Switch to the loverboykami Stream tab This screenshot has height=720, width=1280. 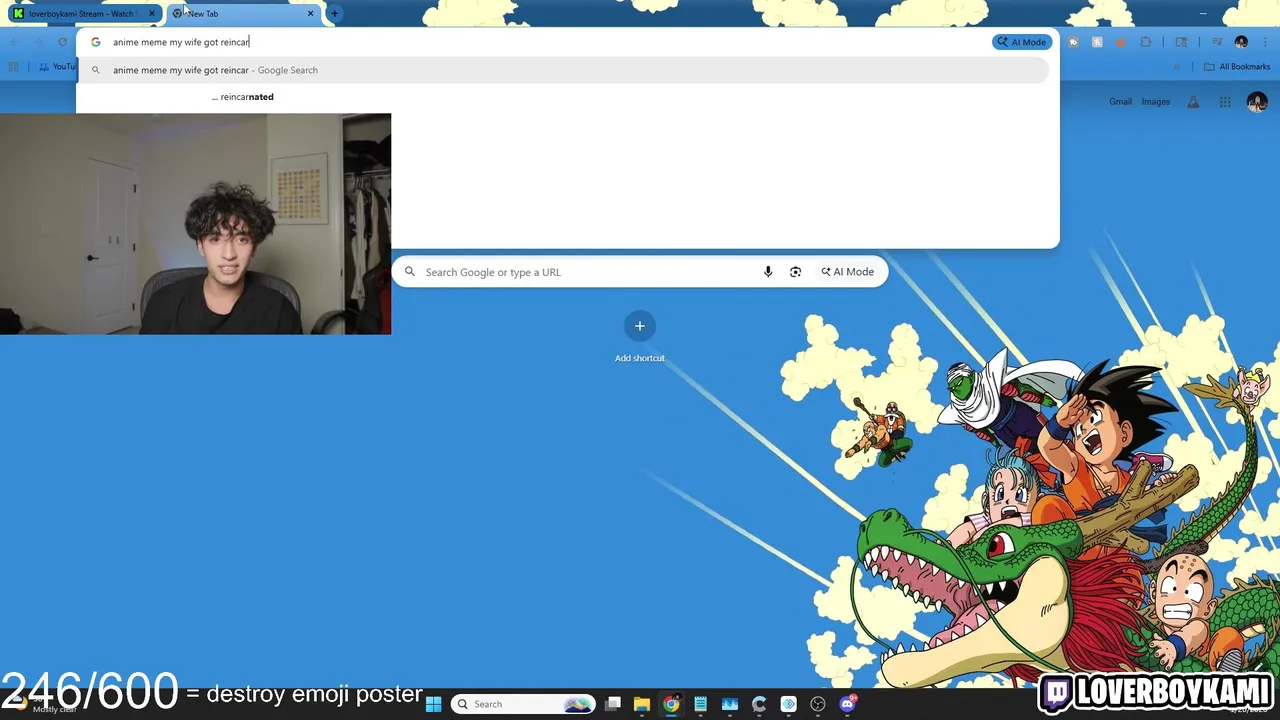tap(85, 14)
